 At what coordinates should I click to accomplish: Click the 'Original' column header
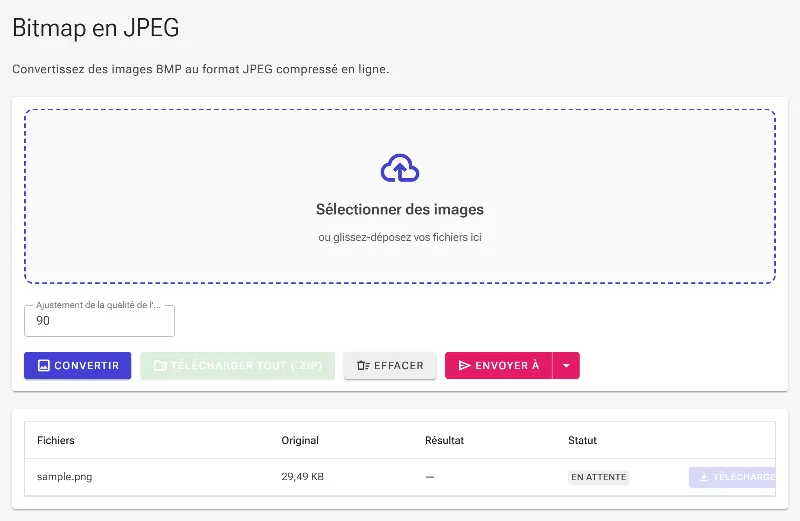(x=300, y=440)
